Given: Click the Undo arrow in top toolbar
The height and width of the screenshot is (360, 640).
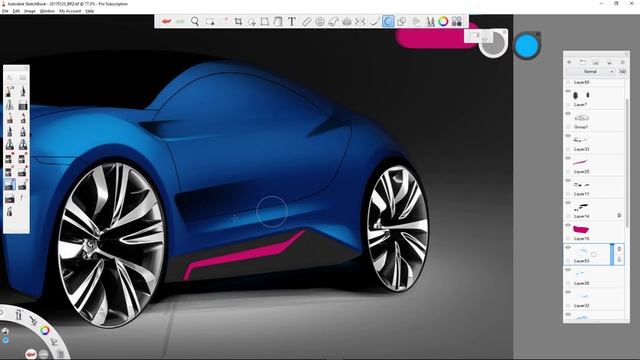Looking at the screenshot, I should [166, 21].
